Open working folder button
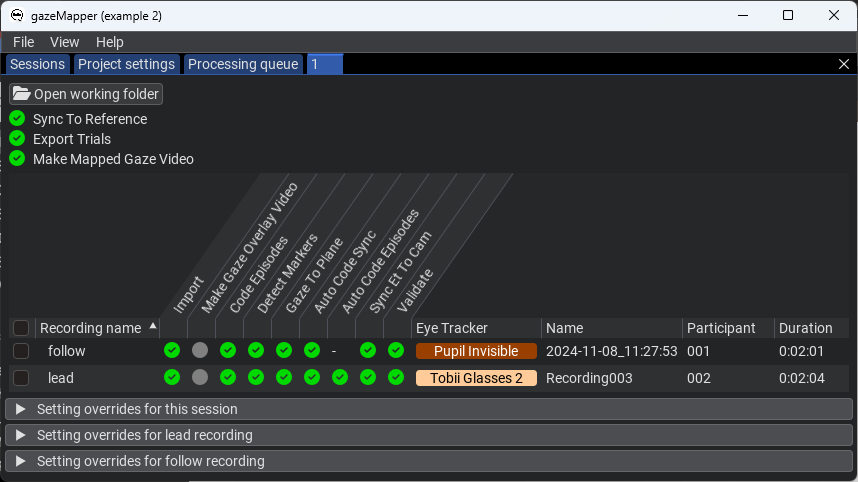This screenshot has height=482, width=858. [x=86, y=94]
